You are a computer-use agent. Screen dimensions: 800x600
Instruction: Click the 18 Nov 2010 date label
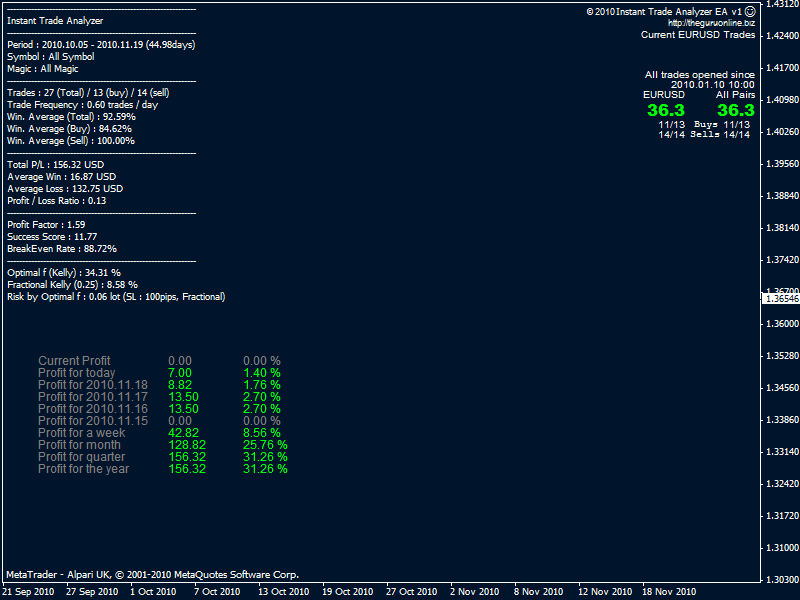tap(669, 591)
